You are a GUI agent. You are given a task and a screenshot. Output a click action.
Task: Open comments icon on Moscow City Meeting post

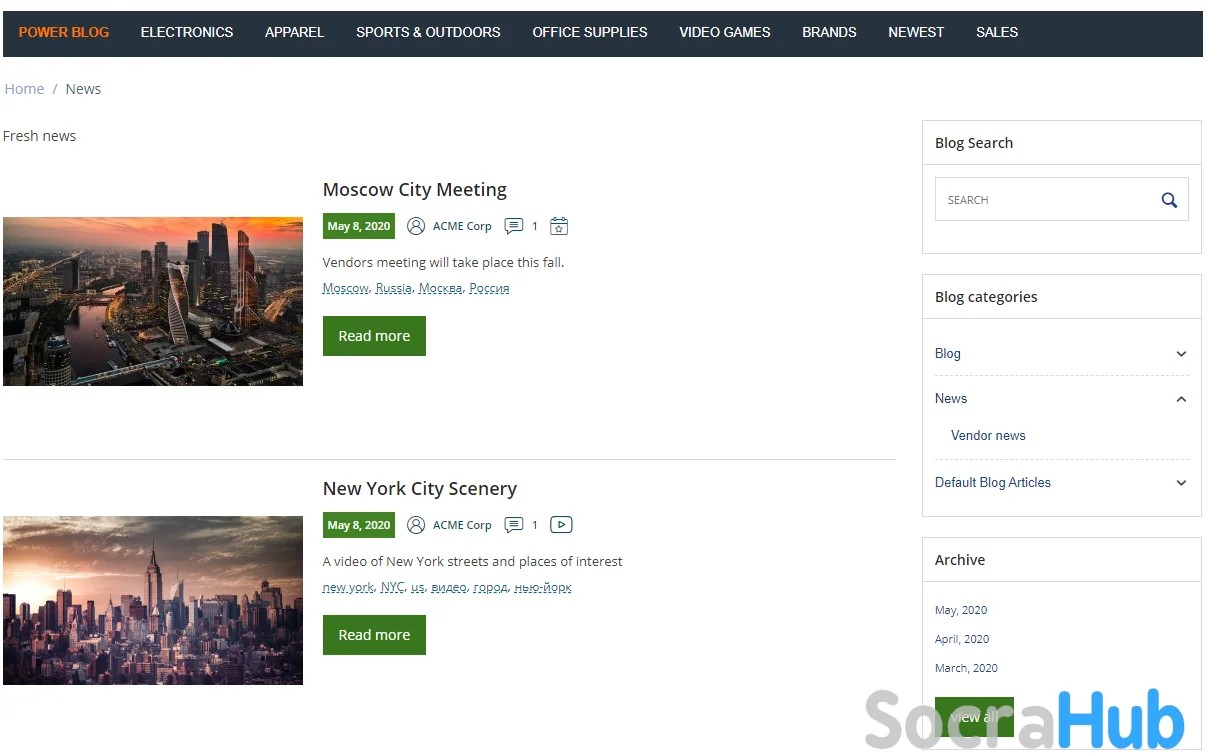(514, 226)
